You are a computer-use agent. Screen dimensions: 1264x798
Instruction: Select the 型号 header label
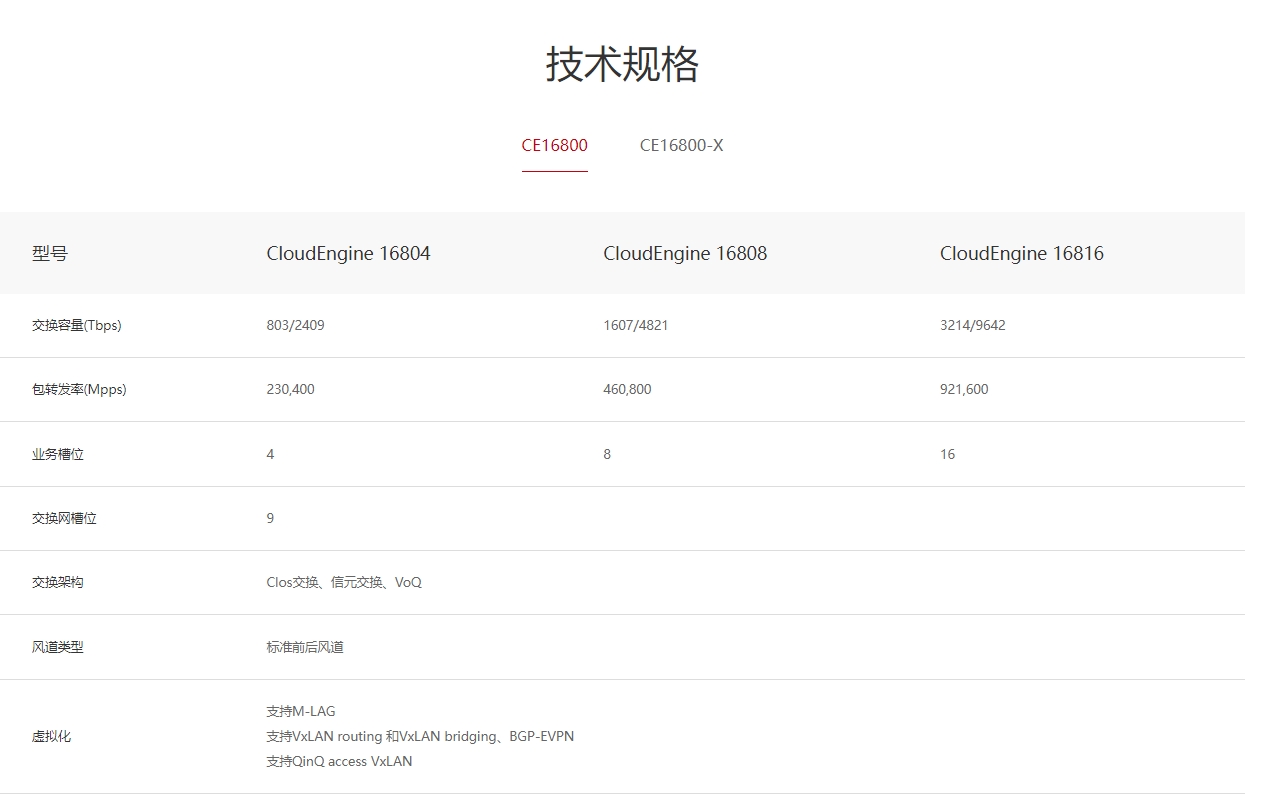(x=50, y=254)
